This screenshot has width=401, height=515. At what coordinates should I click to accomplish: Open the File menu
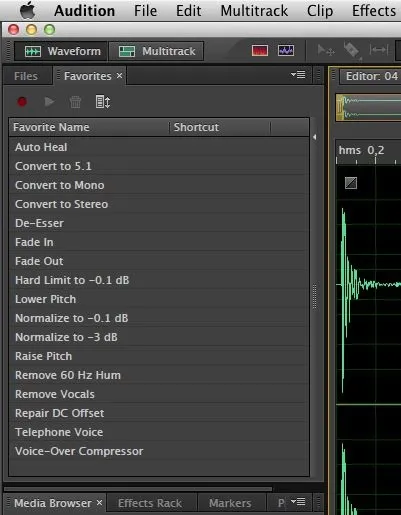tap(145, 11)
